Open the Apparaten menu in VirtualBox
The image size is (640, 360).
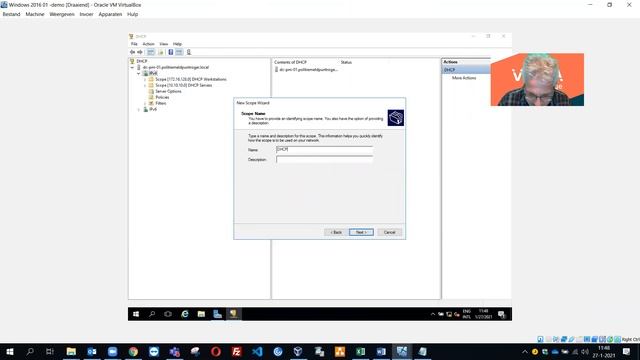110,14
